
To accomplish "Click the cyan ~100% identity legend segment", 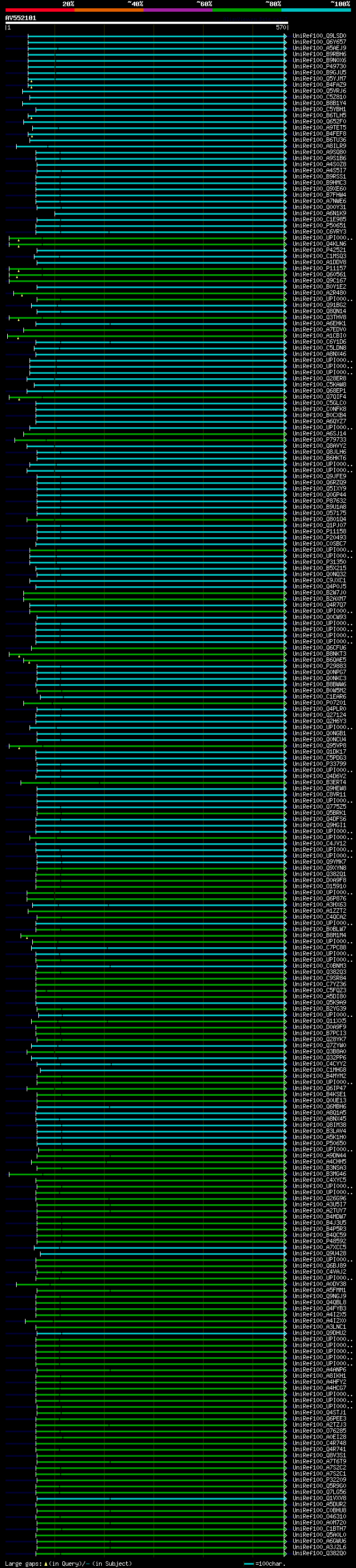I will pos(317,10).
